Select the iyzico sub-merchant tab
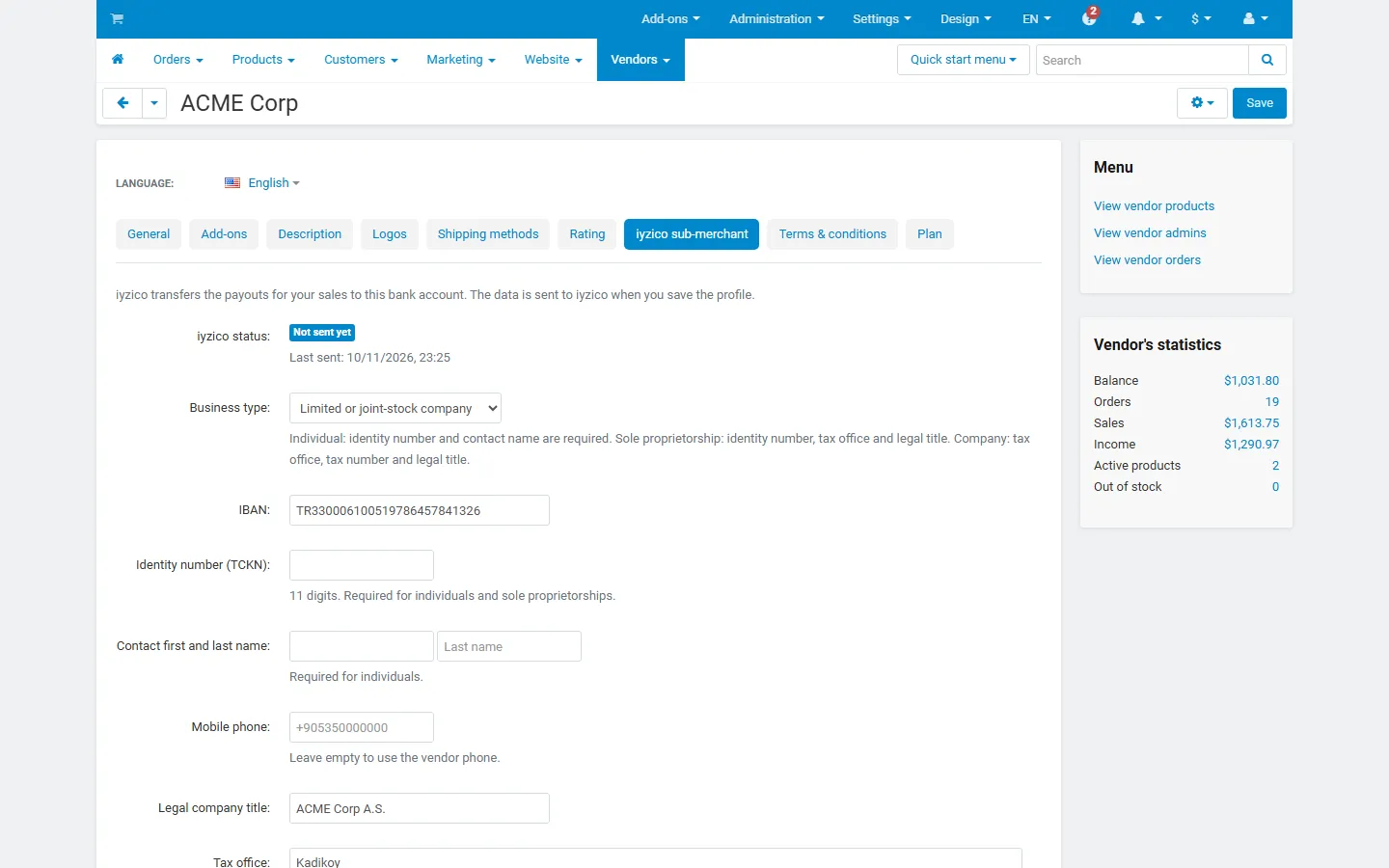Viewport: 1389px width, 868px height. (692, 234)
